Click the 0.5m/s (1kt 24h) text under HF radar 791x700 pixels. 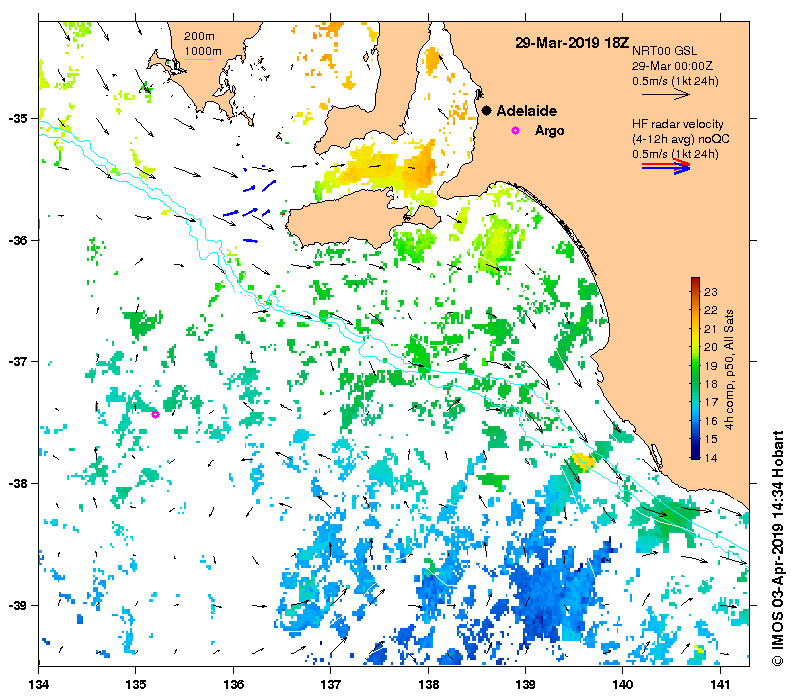click(675, 154)
